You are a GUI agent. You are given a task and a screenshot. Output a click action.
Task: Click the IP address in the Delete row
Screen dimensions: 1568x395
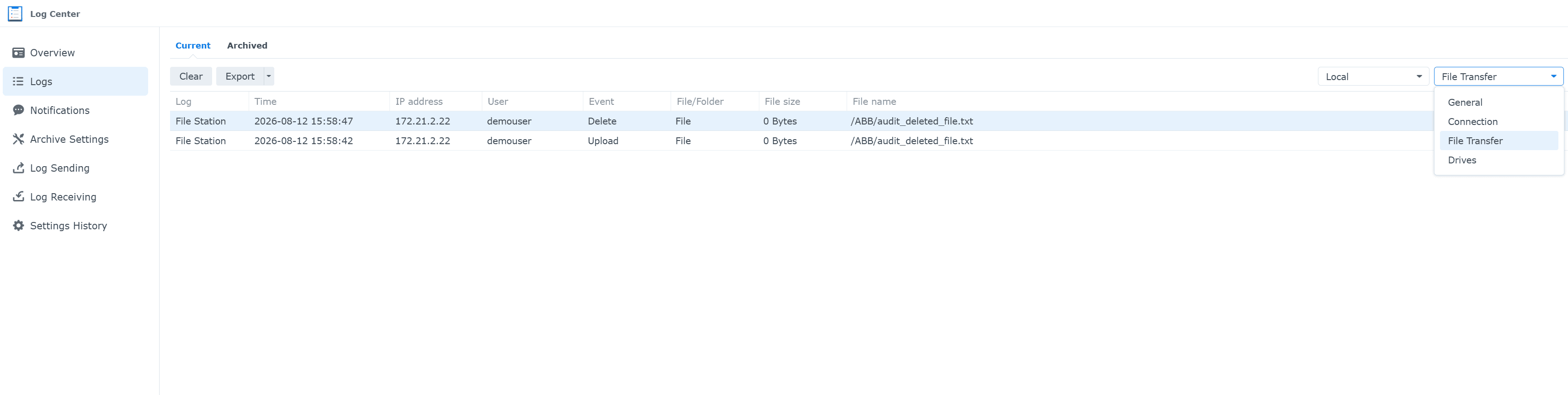click(x=422, y=121)
